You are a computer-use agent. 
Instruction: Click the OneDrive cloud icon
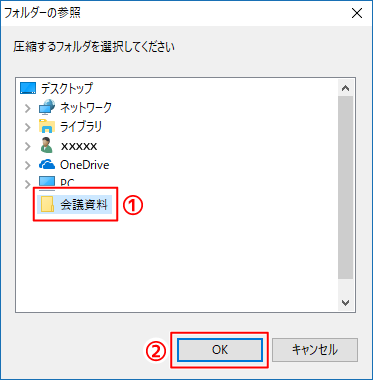[47, 165]
